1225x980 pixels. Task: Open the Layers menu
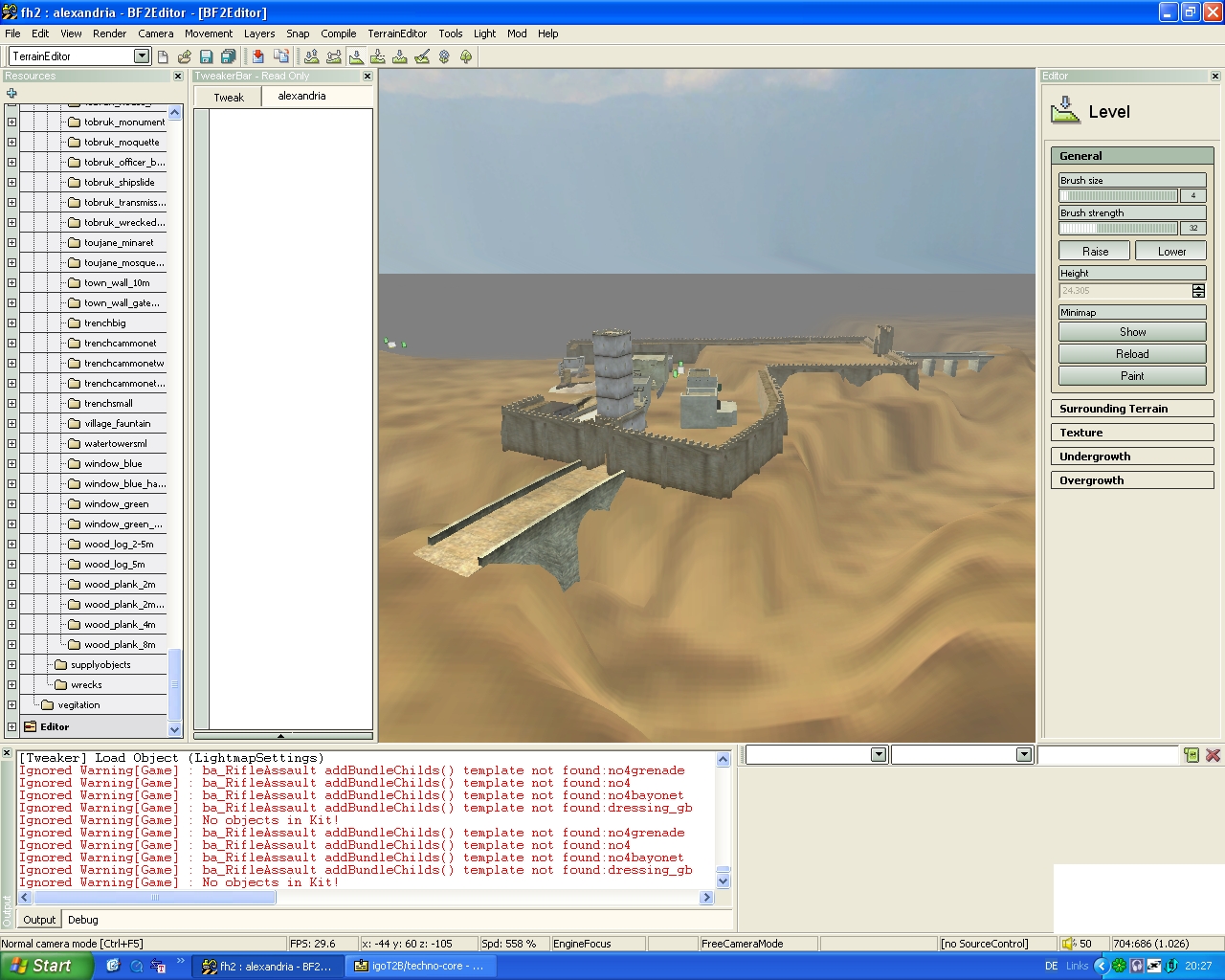(259, 33)
